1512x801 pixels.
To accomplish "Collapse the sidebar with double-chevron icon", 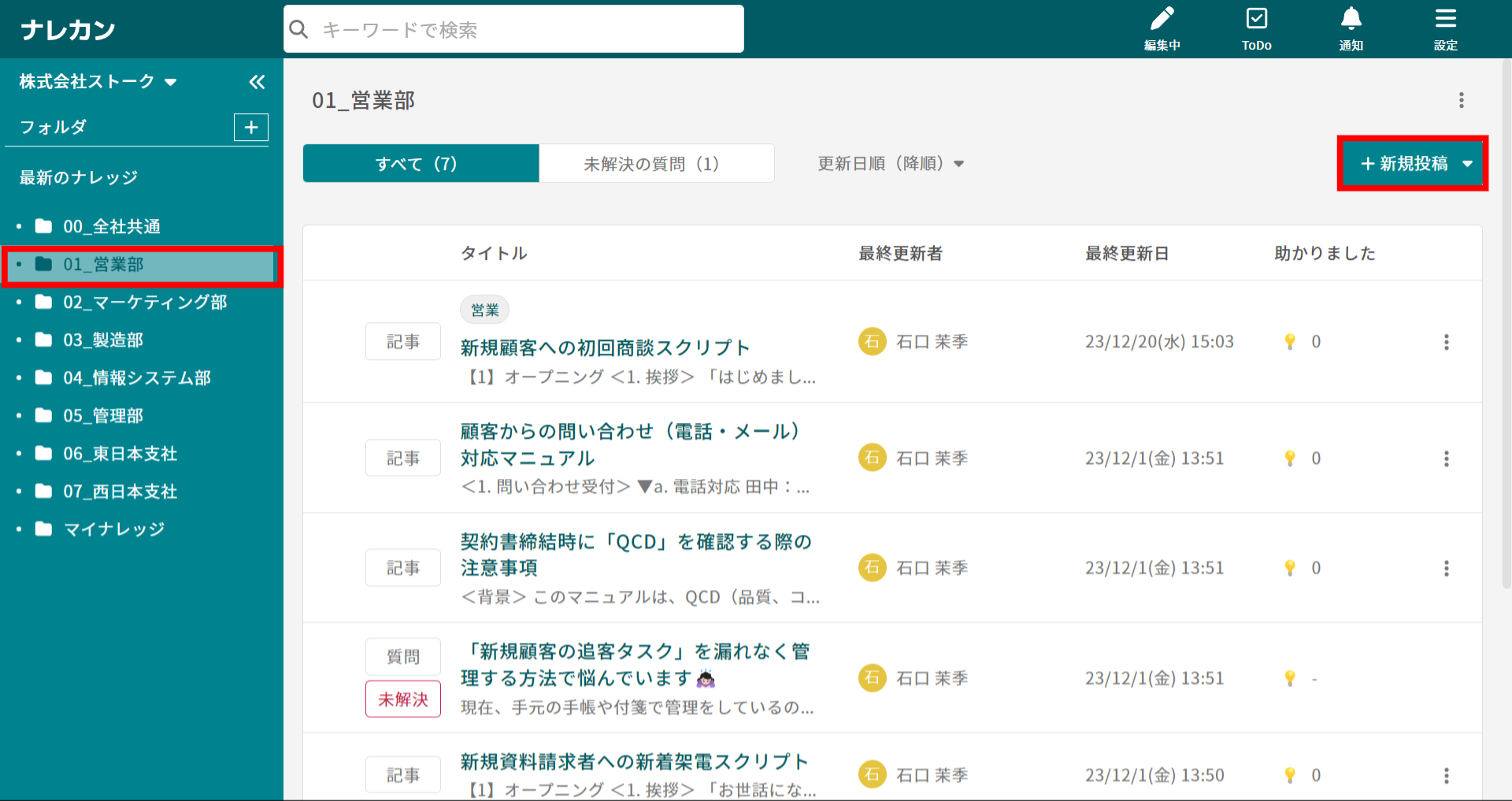I will [257, 82].
